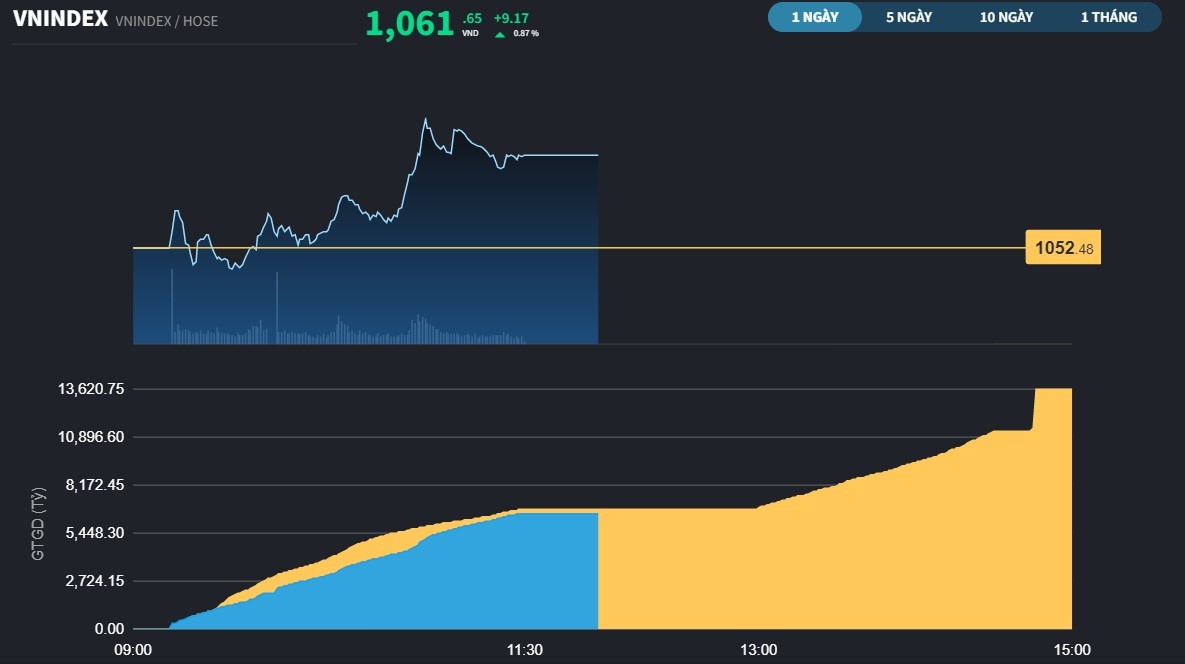The height and width of the screenshot is (664, 1185).
Task: Click the green up-arrow change indicator
Action: (x=500, y=34)
